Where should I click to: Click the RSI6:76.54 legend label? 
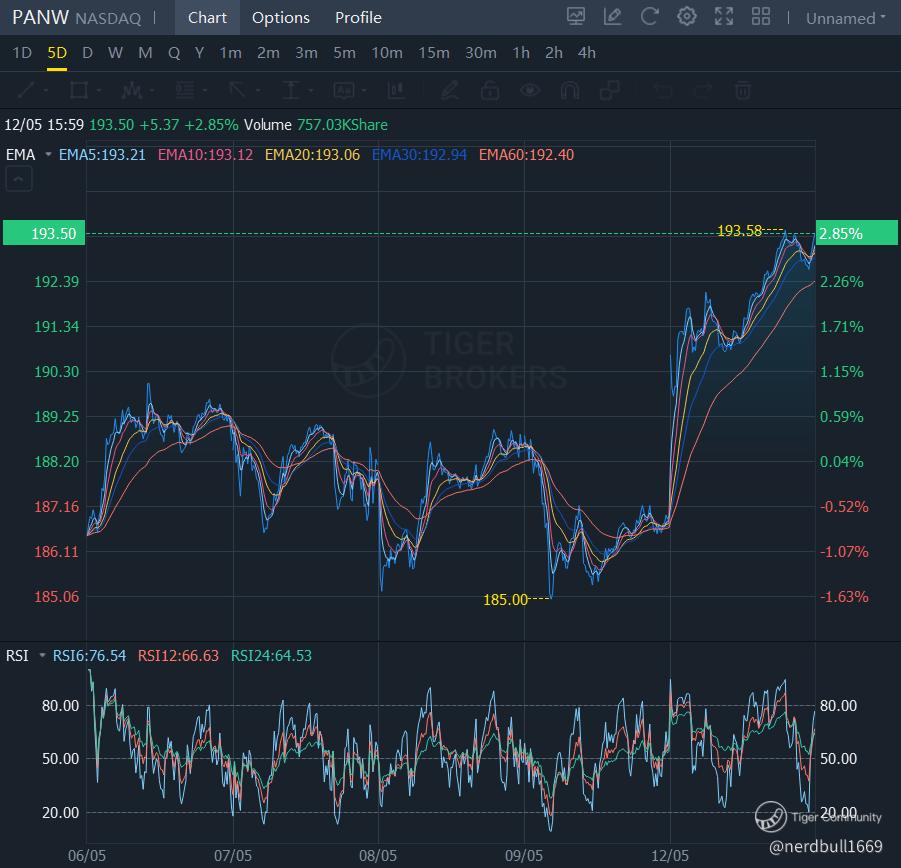[x=89, y=655]
